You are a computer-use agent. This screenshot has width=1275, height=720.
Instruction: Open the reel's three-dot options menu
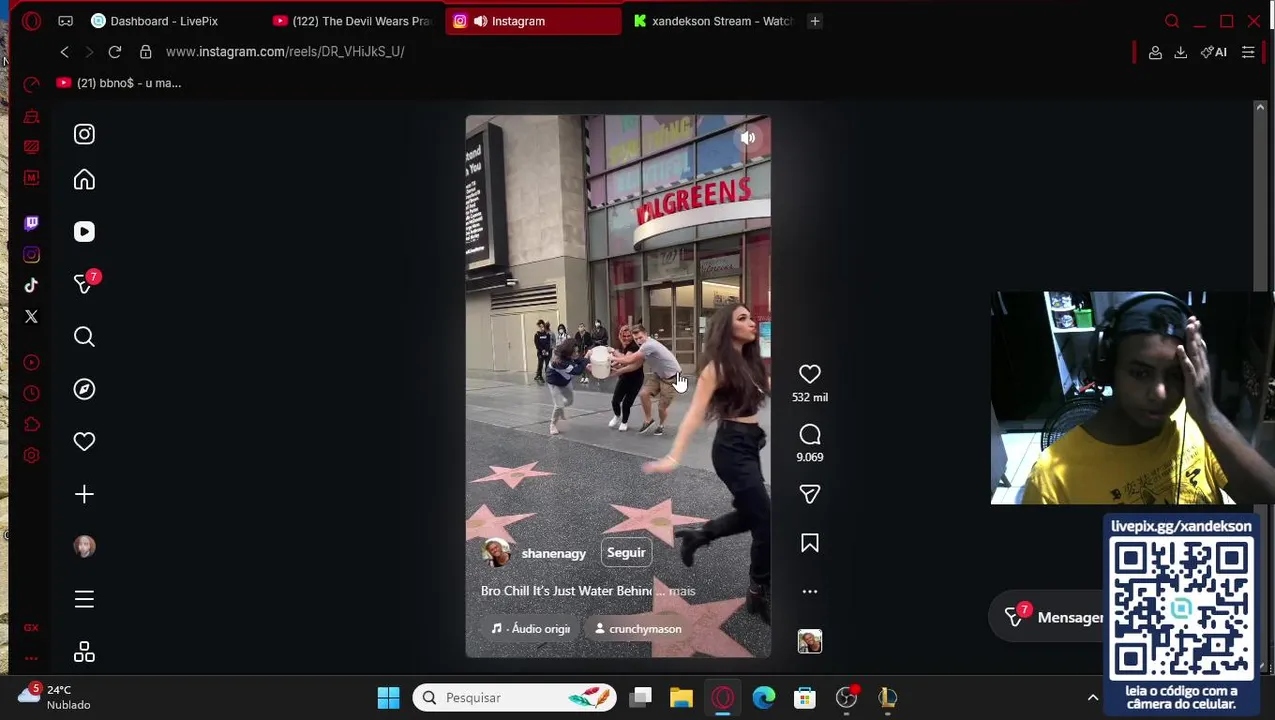point(810,592)
